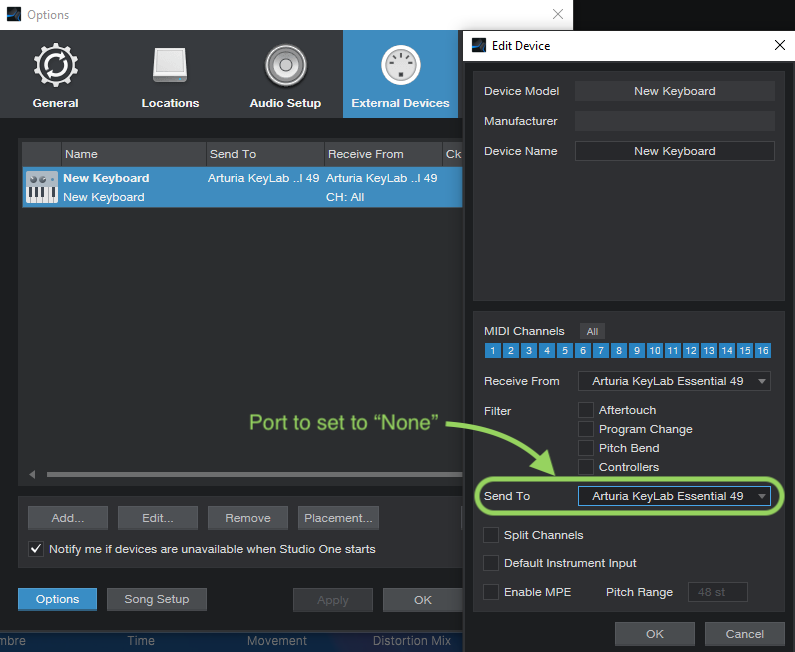Image resolution: width=795 pixels, height=652 pixels.
Task: Toggle MIDI channel 16
Action: [x=763, y=351]
